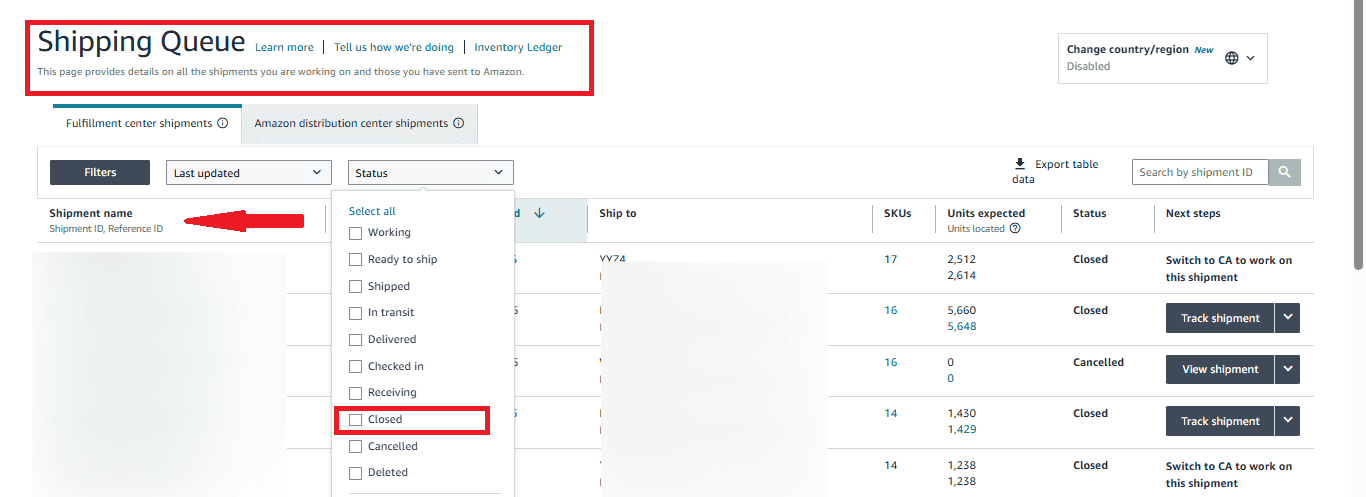
Task: Click the search magnifier button
Action: 1284,172
